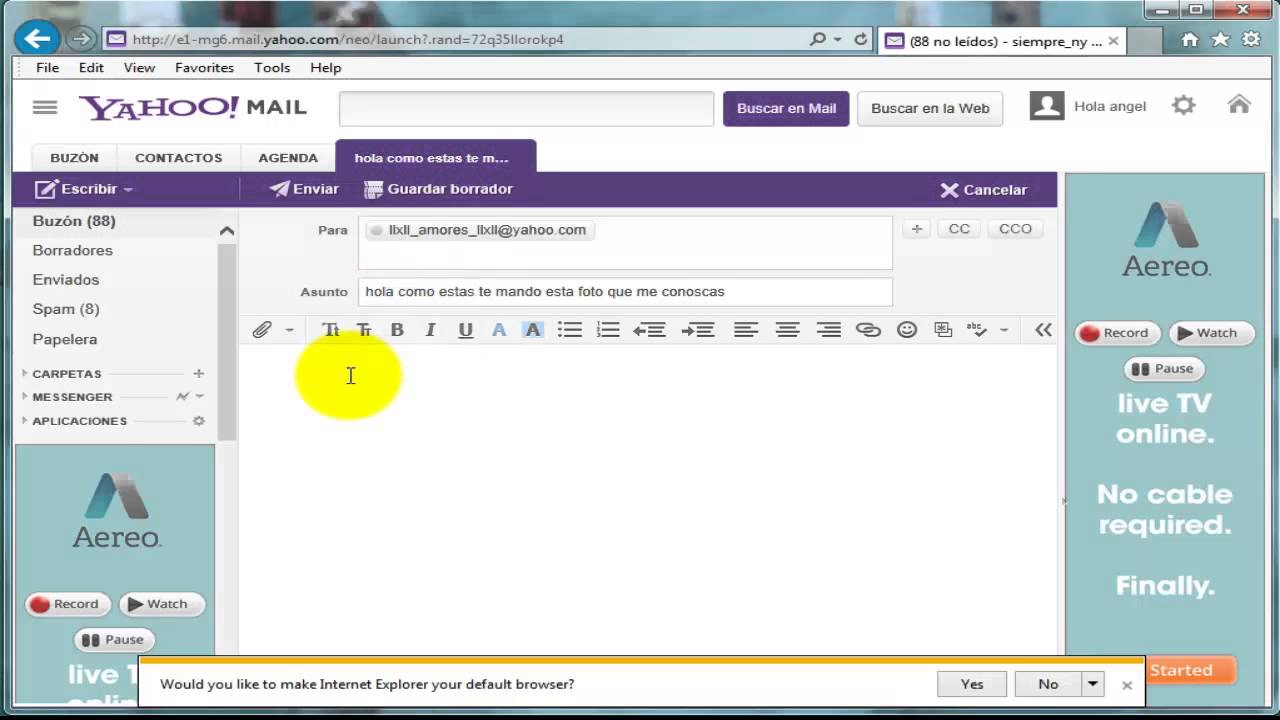This screenshot has width=1280, height=720.
Task: Add recipients with the plus button
Action: pyautogui.click(x=916, y=229)
